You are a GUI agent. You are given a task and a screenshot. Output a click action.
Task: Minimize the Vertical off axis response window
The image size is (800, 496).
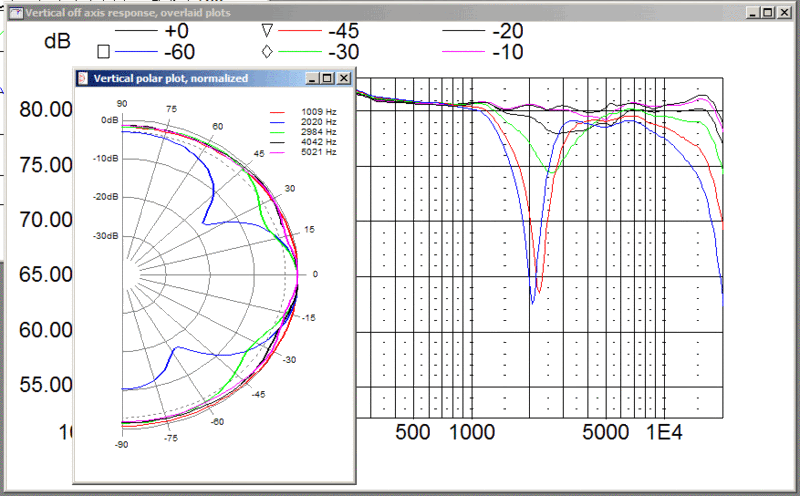pos(753,13)
